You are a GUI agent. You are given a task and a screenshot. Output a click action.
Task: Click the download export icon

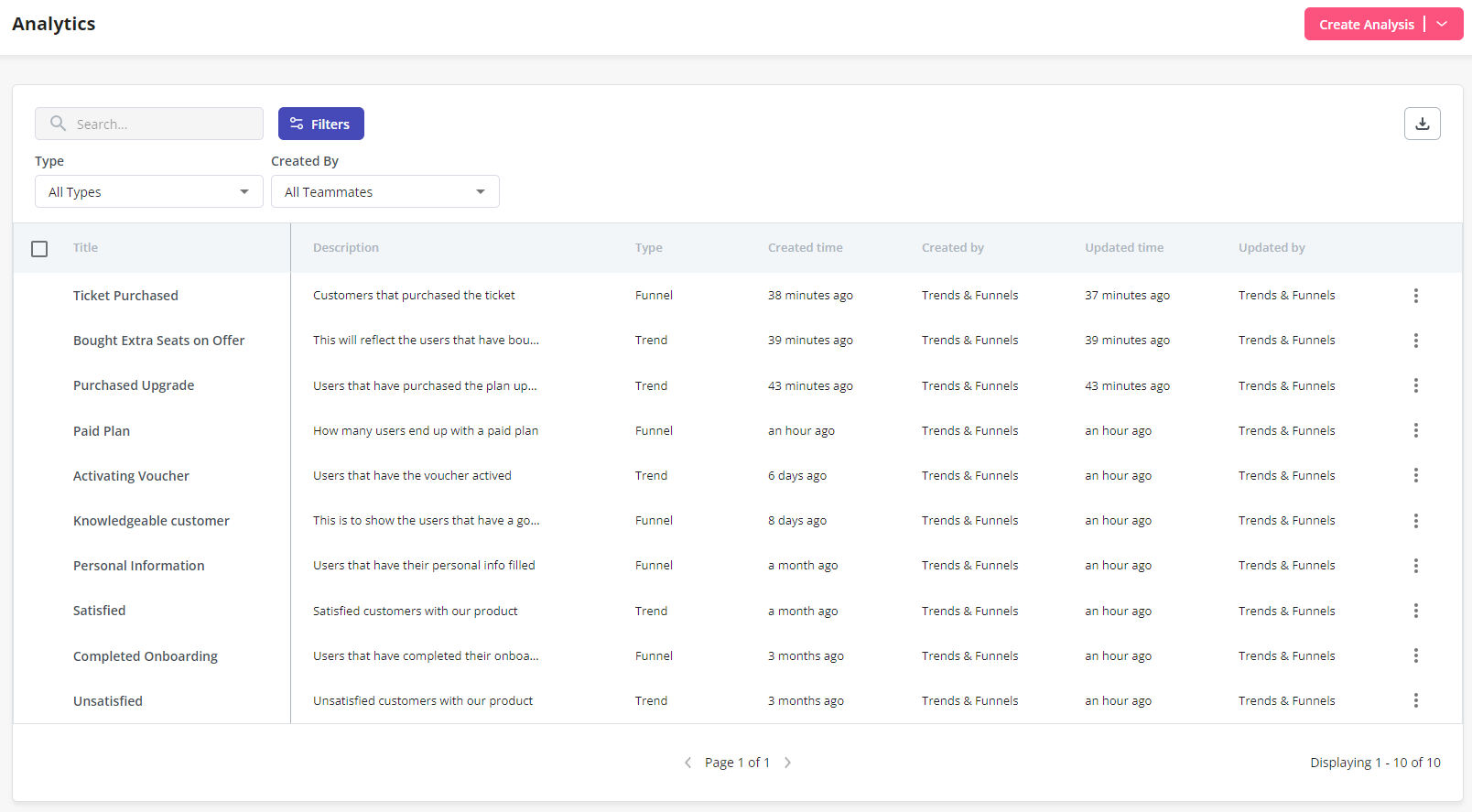[1422, 124]
